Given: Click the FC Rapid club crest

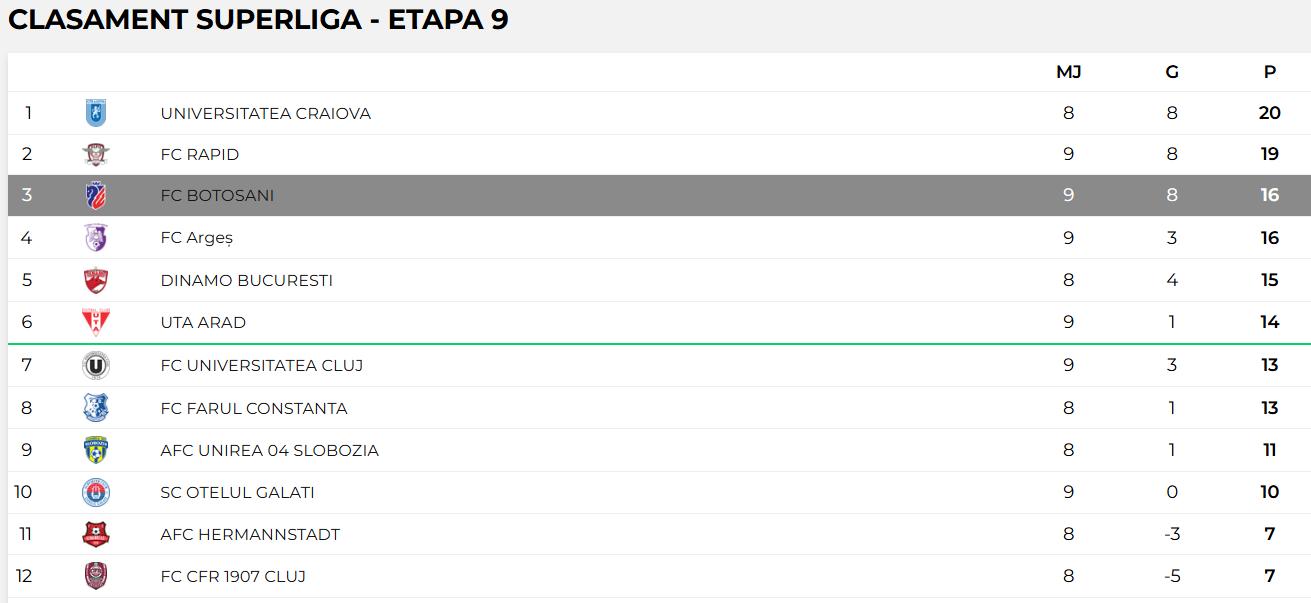Looking at the screenshot, I should tap(96, 154).
